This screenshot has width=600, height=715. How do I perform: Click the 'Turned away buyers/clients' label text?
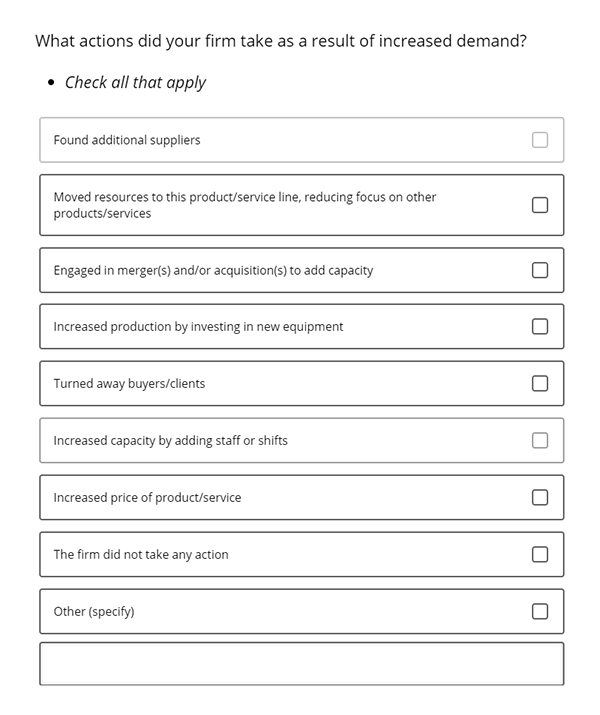129,383
